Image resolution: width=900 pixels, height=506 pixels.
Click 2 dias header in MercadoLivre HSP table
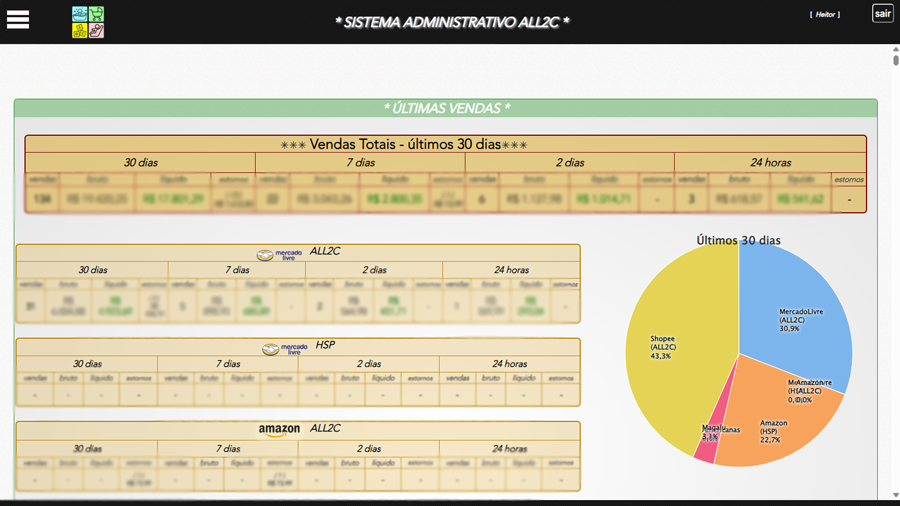point(369,364)
